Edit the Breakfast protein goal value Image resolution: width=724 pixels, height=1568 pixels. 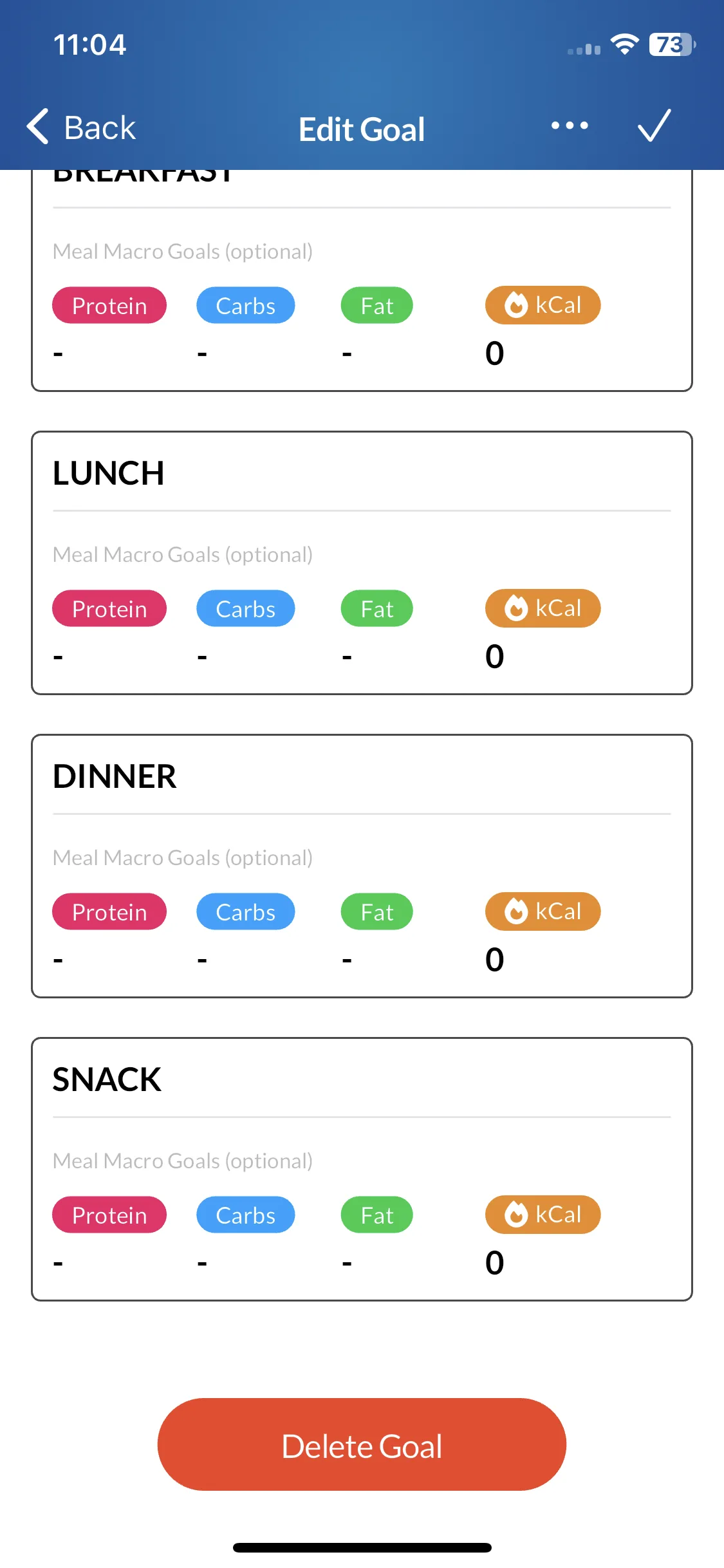click(58, 353)
